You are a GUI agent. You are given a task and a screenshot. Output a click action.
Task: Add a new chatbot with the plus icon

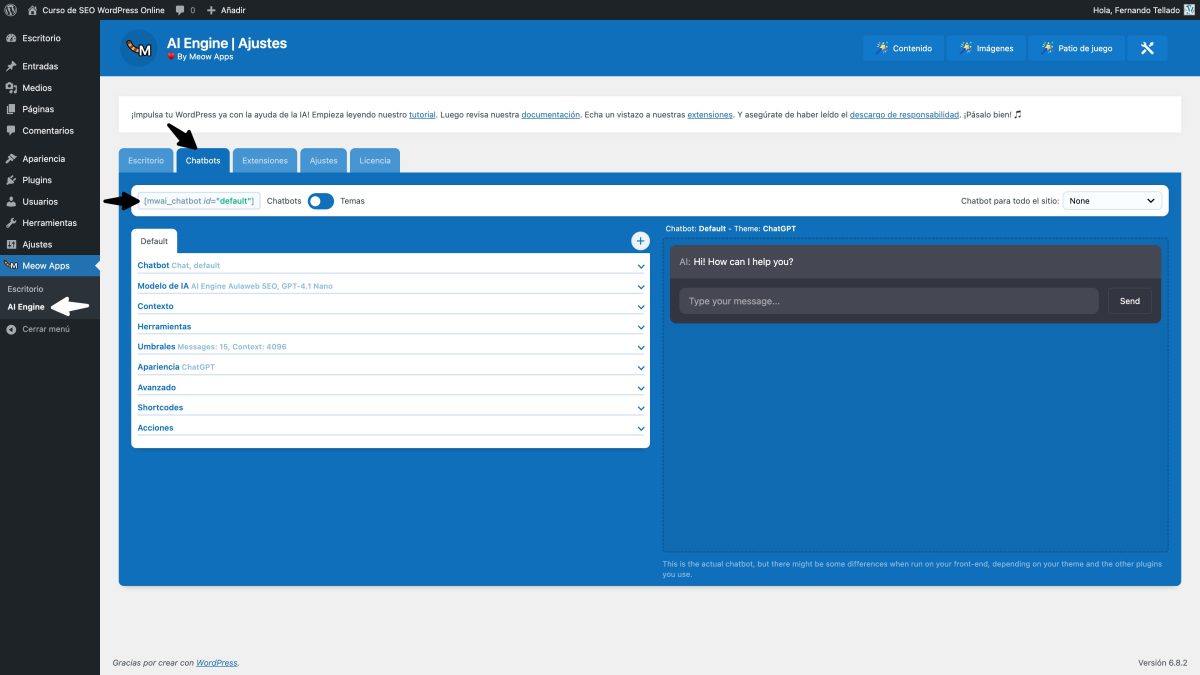639,240
